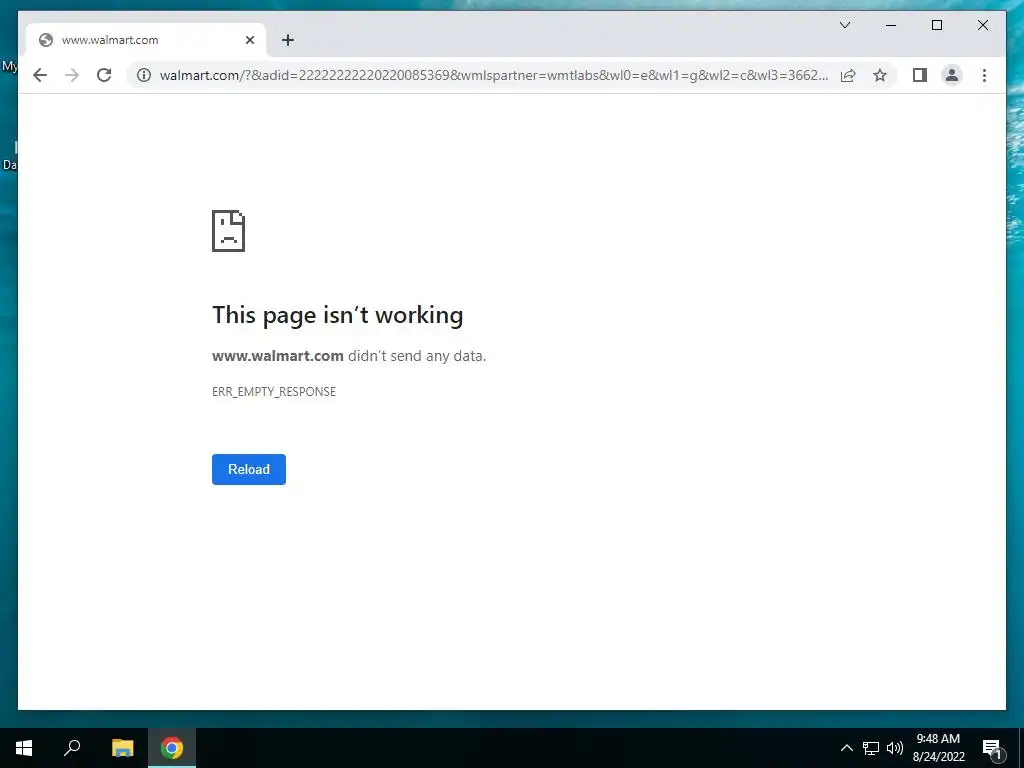
Task: Click the sad page error icon
Action: click(229, 231)
